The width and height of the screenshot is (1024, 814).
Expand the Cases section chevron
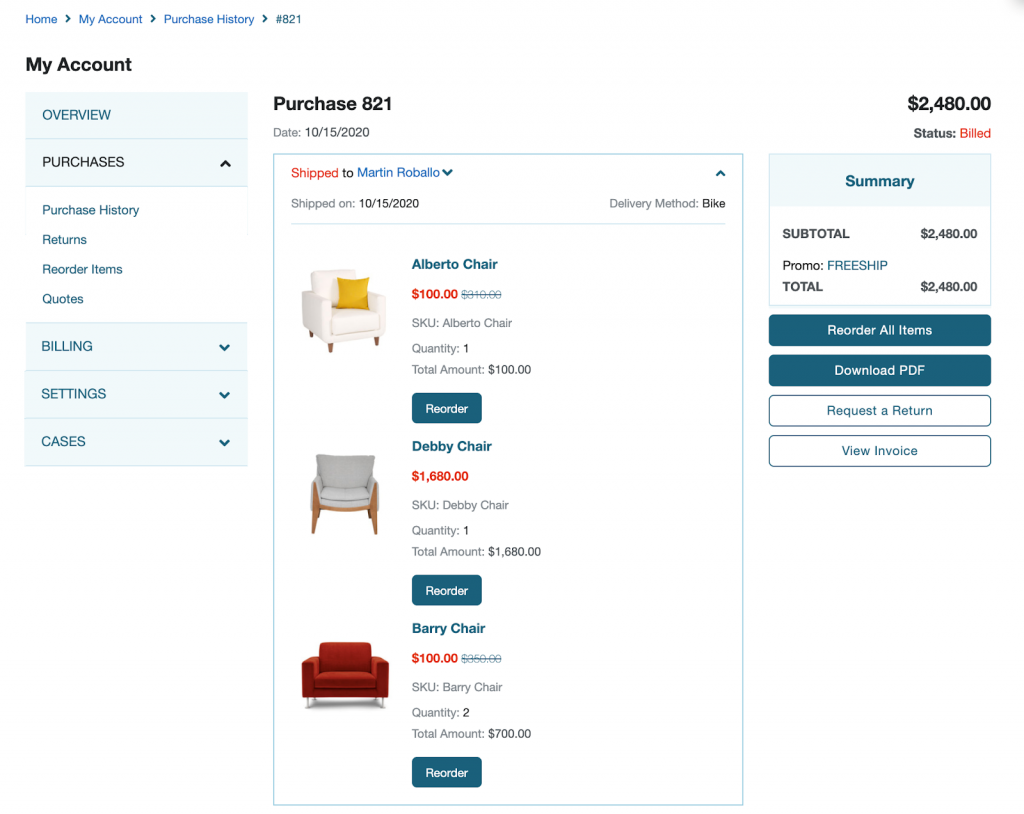(x=225, y=442)
